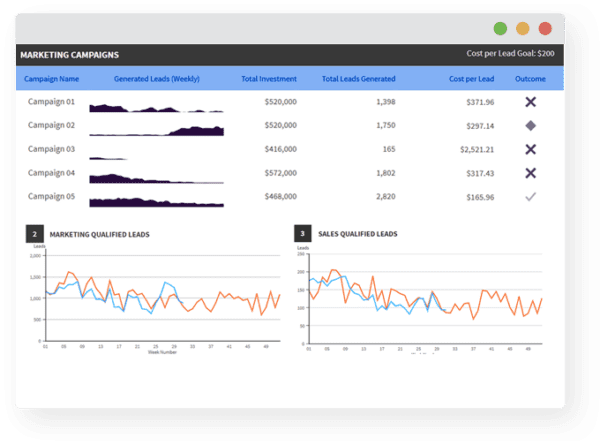Select the Campaign 05 name cell

coord(51,197)
